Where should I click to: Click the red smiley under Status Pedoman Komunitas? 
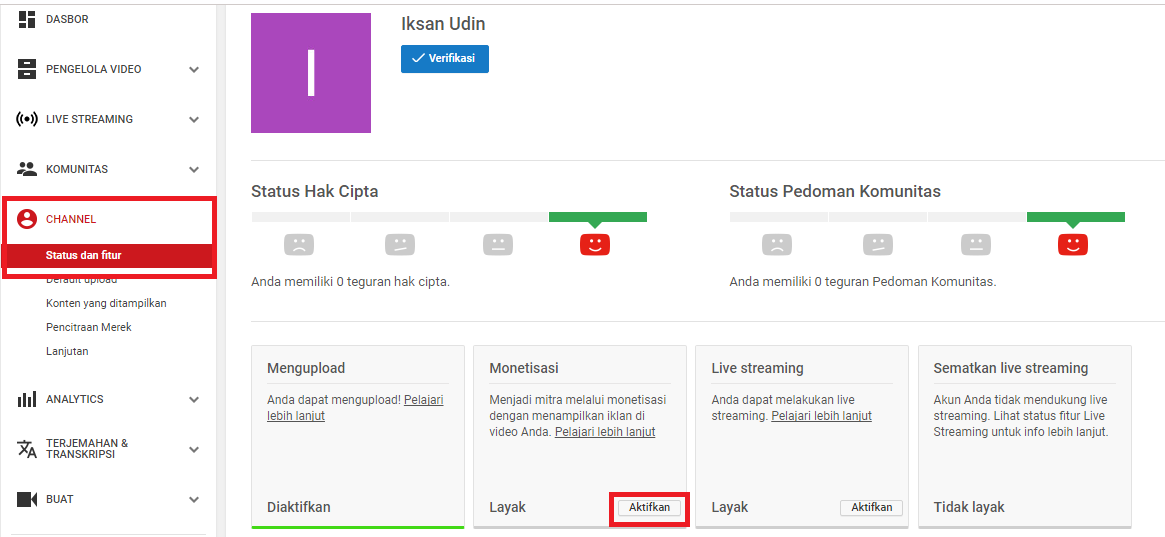pos(1073,244)
